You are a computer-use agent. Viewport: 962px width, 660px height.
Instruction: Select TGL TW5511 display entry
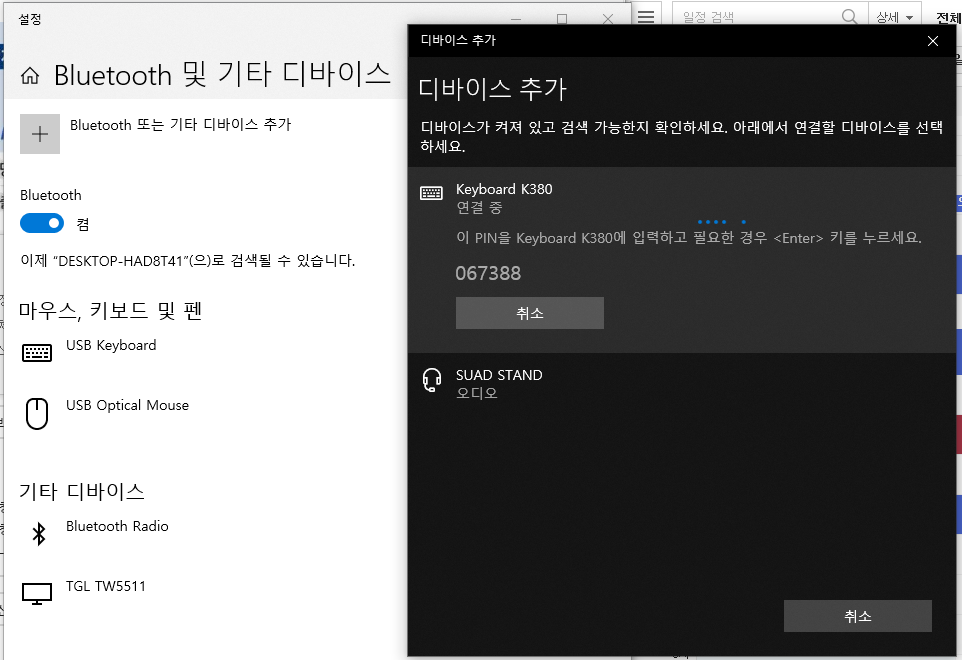point(106,586)
